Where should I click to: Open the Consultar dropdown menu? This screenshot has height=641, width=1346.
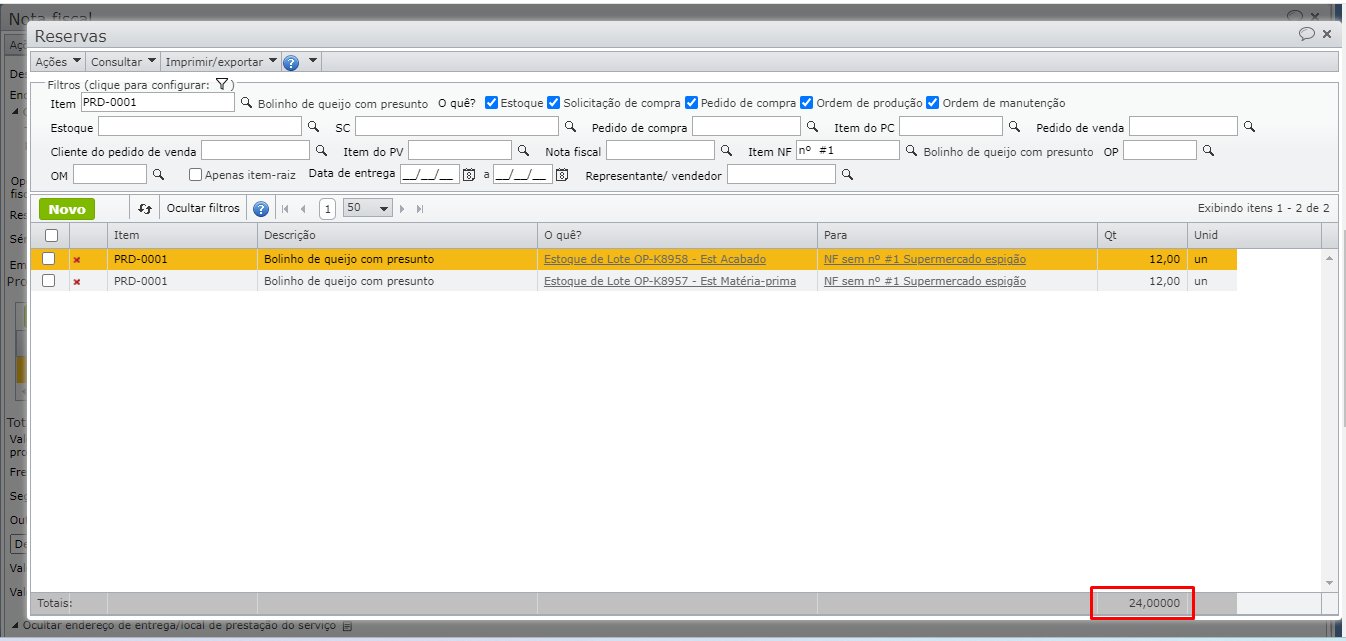pos(124,62)
